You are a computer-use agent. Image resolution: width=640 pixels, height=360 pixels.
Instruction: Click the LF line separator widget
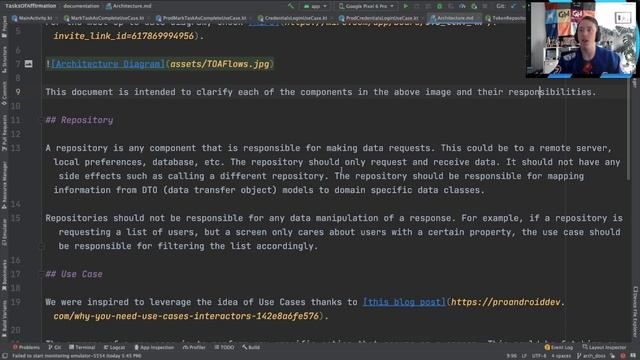tap(524, 356)
